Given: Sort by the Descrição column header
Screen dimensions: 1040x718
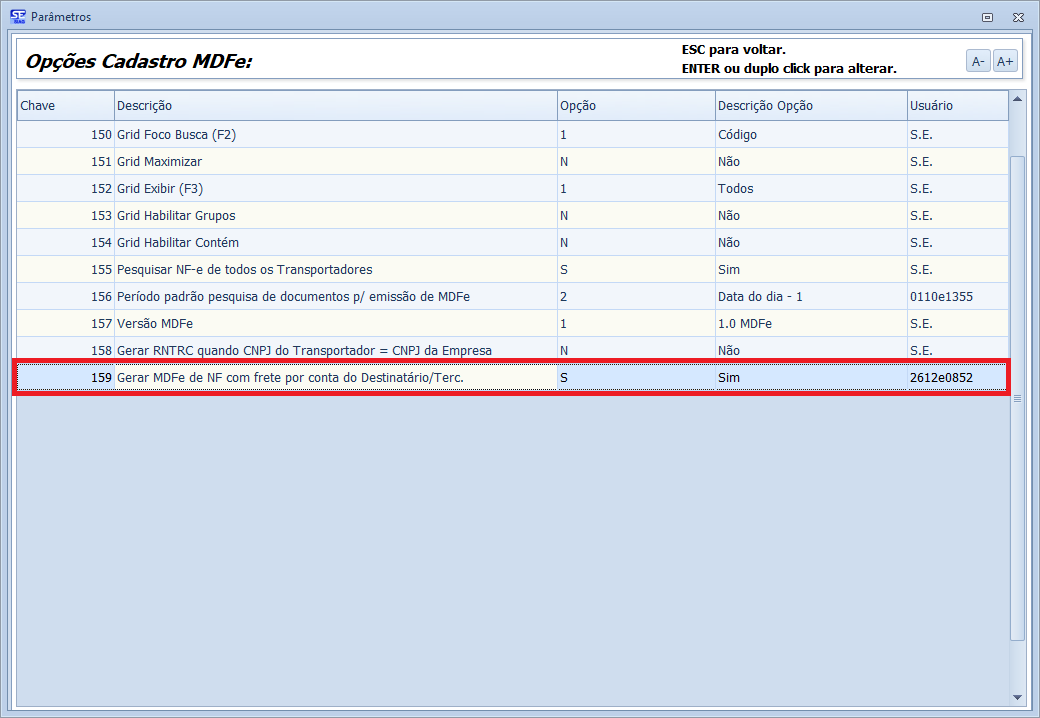Looking at the screenshot, I should (x=335, y=106).
